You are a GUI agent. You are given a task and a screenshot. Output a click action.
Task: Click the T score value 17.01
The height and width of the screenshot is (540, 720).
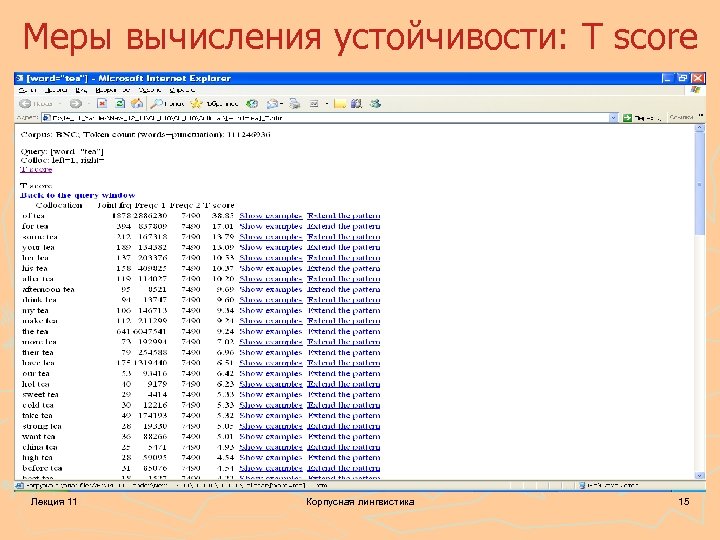223,226
